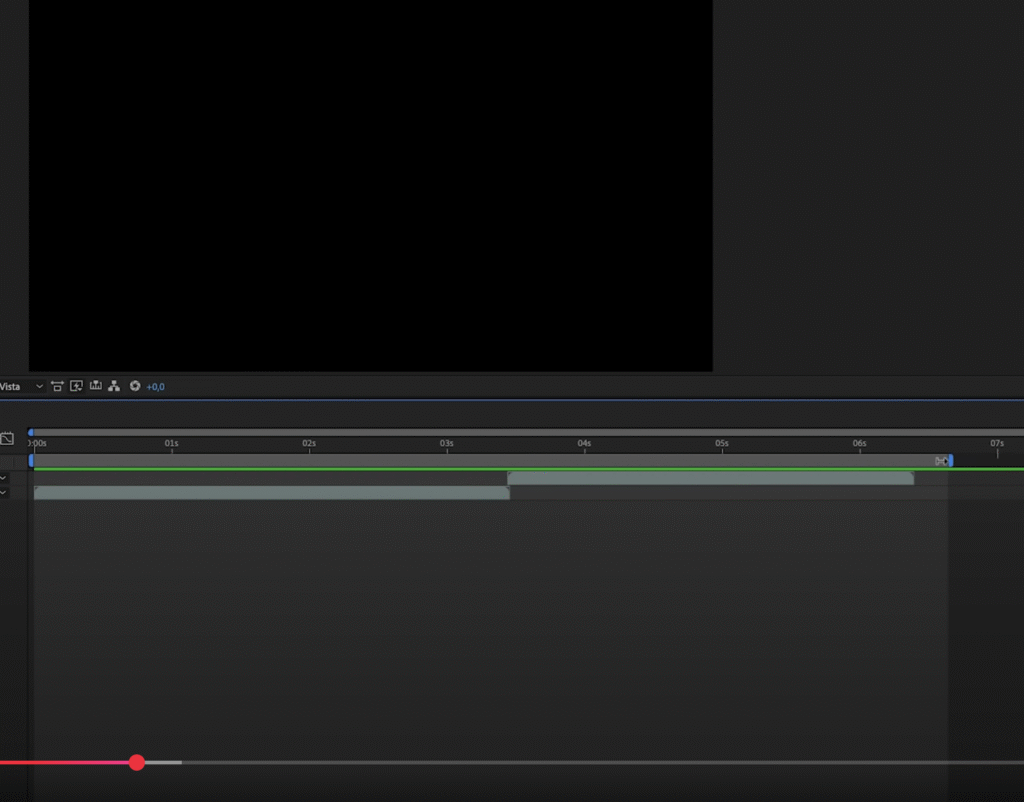Open the Composition flowchart icon
The height and width of the screenshot is (802, 1024).
(x=114, y=386)
